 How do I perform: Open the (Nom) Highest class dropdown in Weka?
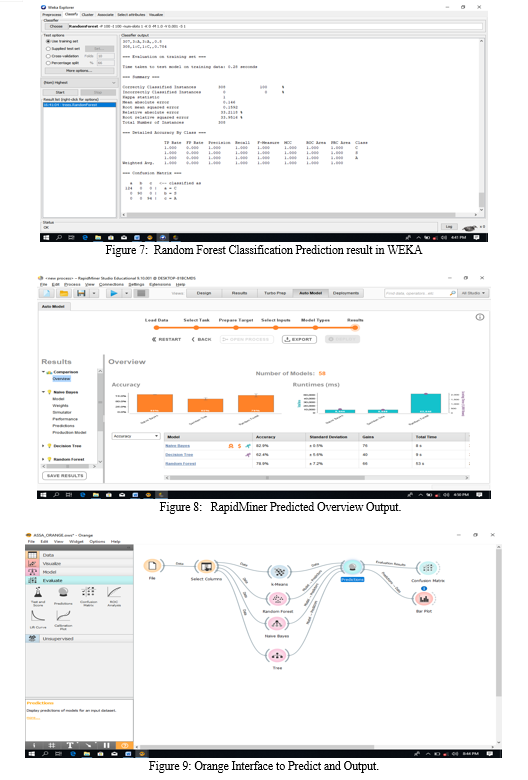click(79, 83)
